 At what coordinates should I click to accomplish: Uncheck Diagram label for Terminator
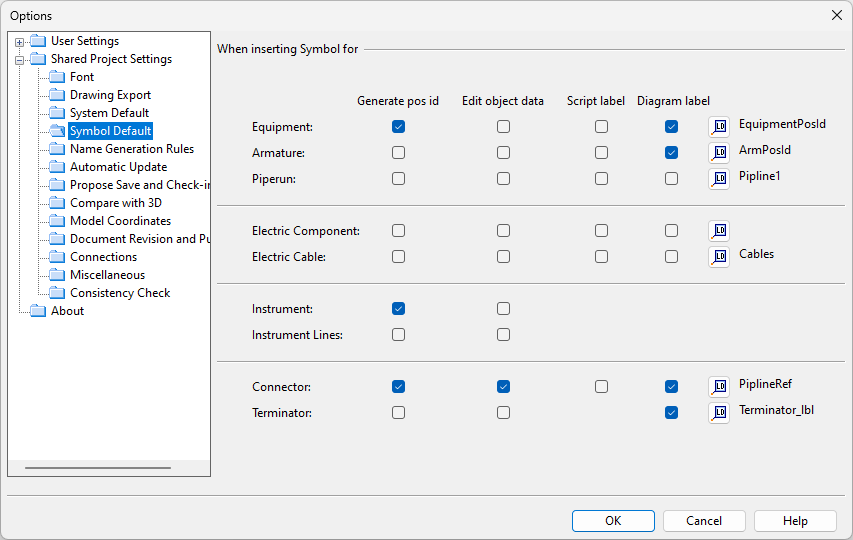(671, 413)
